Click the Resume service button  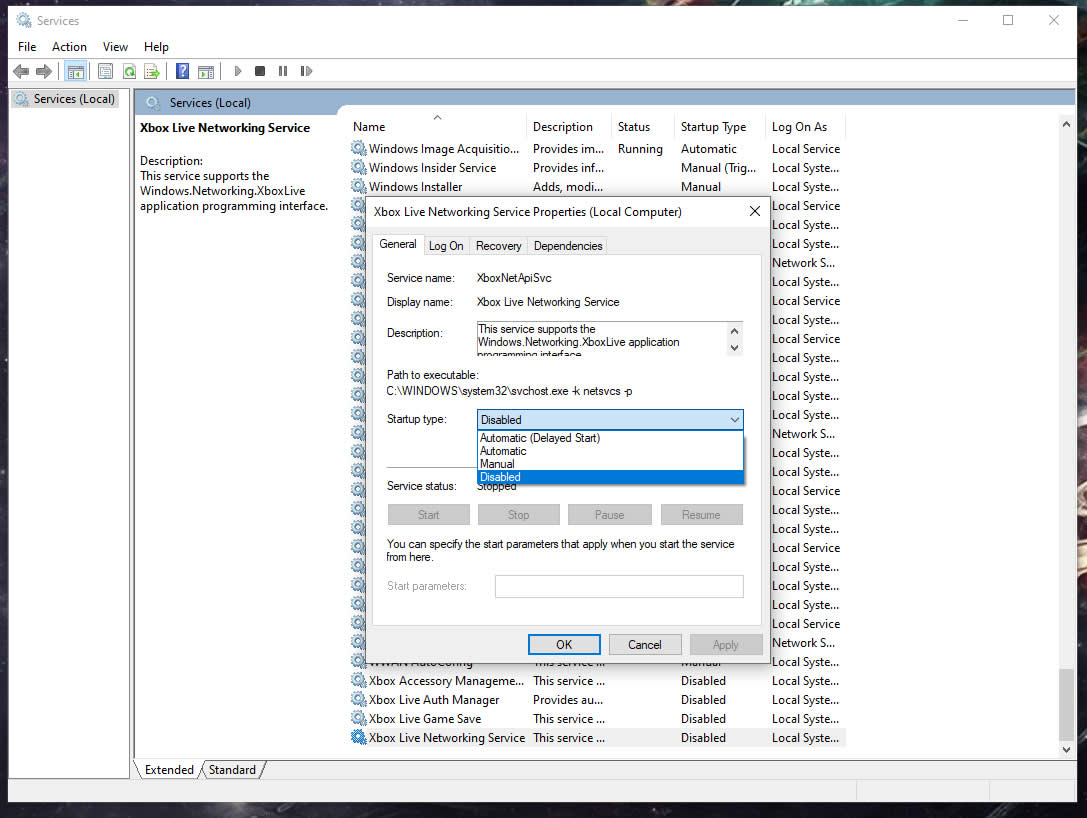pos(701,514)
